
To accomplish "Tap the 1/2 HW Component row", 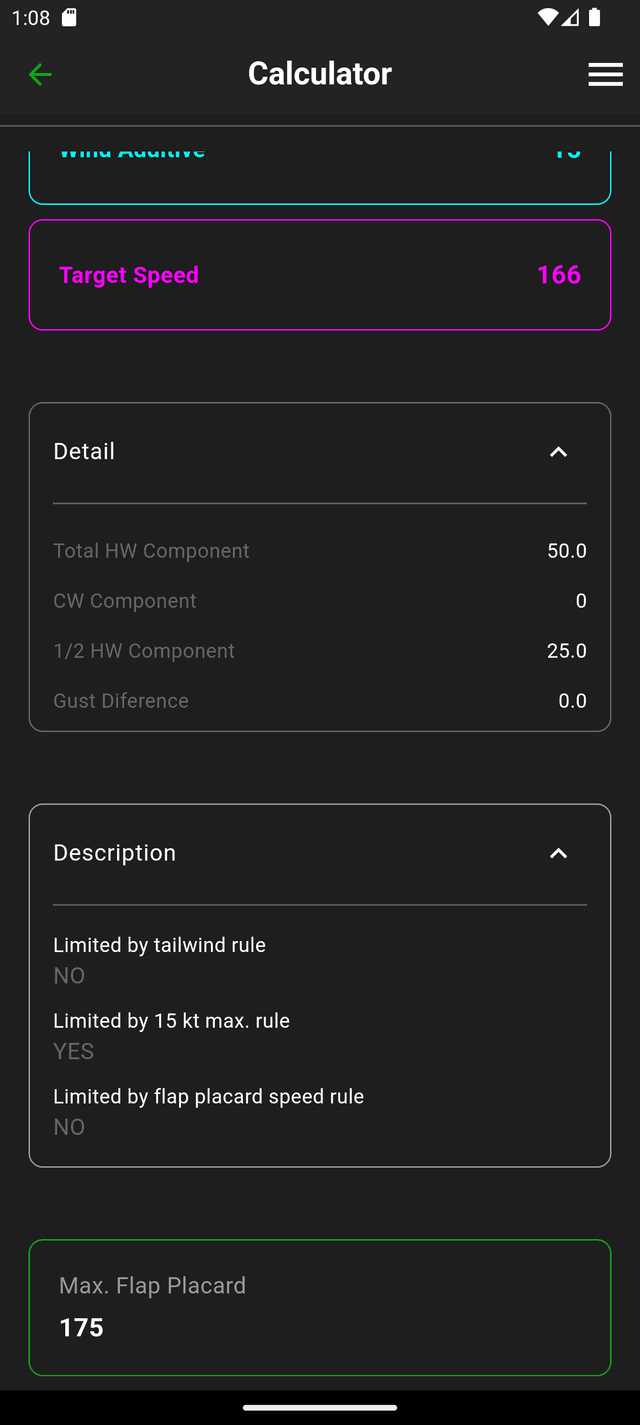I will point(320,651).
